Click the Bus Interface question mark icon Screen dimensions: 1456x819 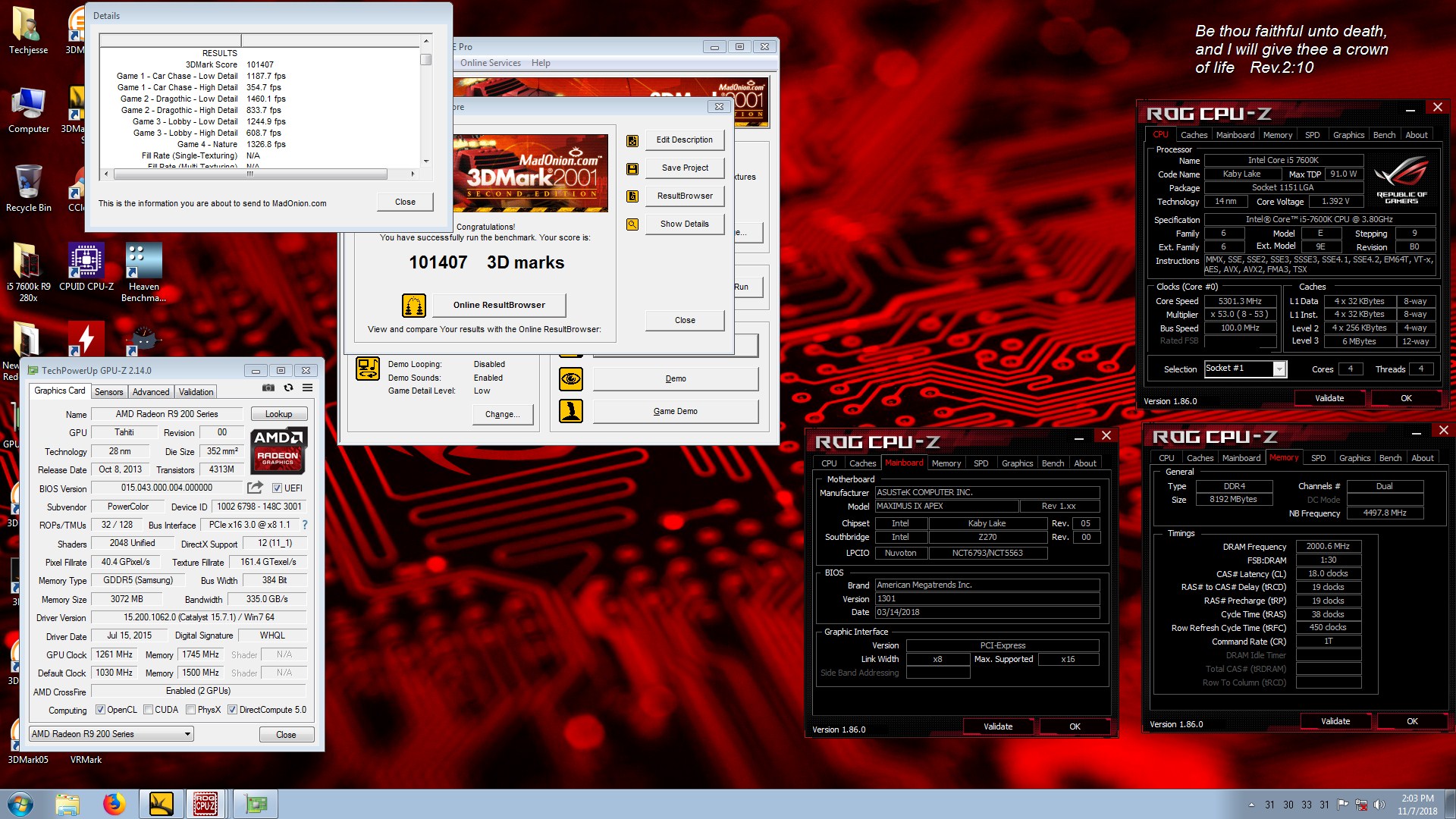click(x=305, y=525)
